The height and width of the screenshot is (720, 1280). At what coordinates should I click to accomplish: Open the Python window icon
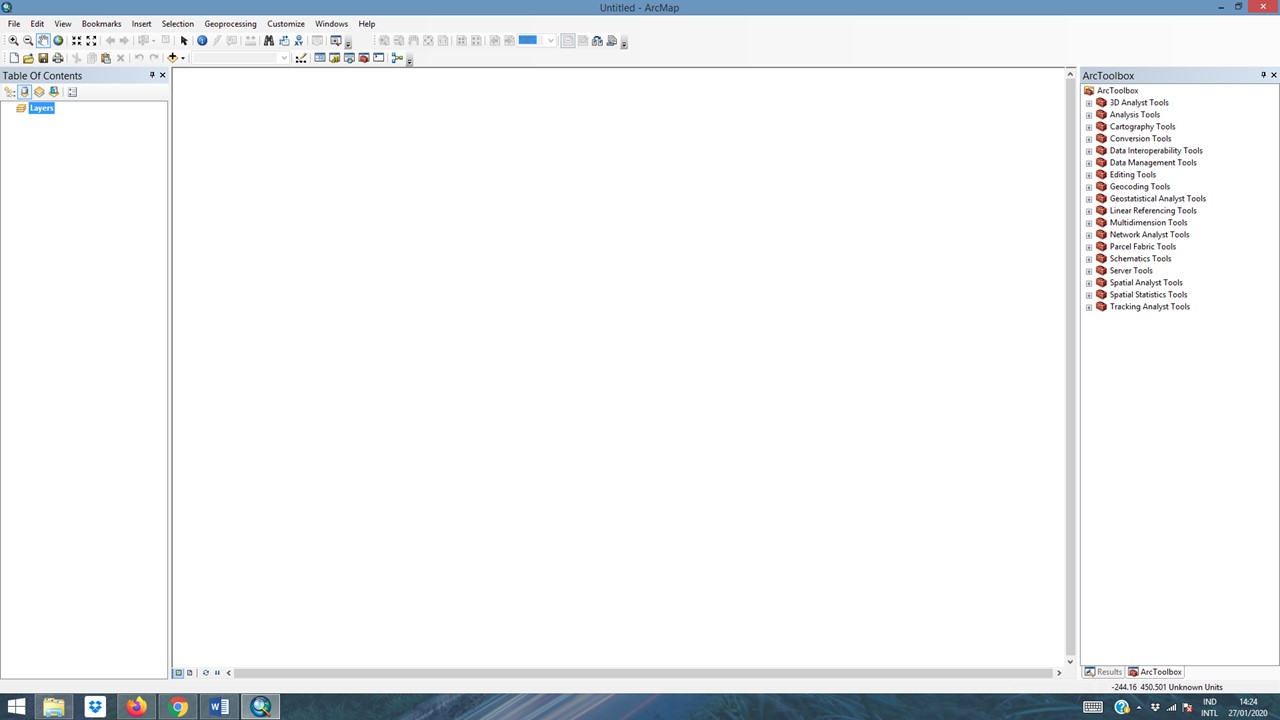click(378, 58)
